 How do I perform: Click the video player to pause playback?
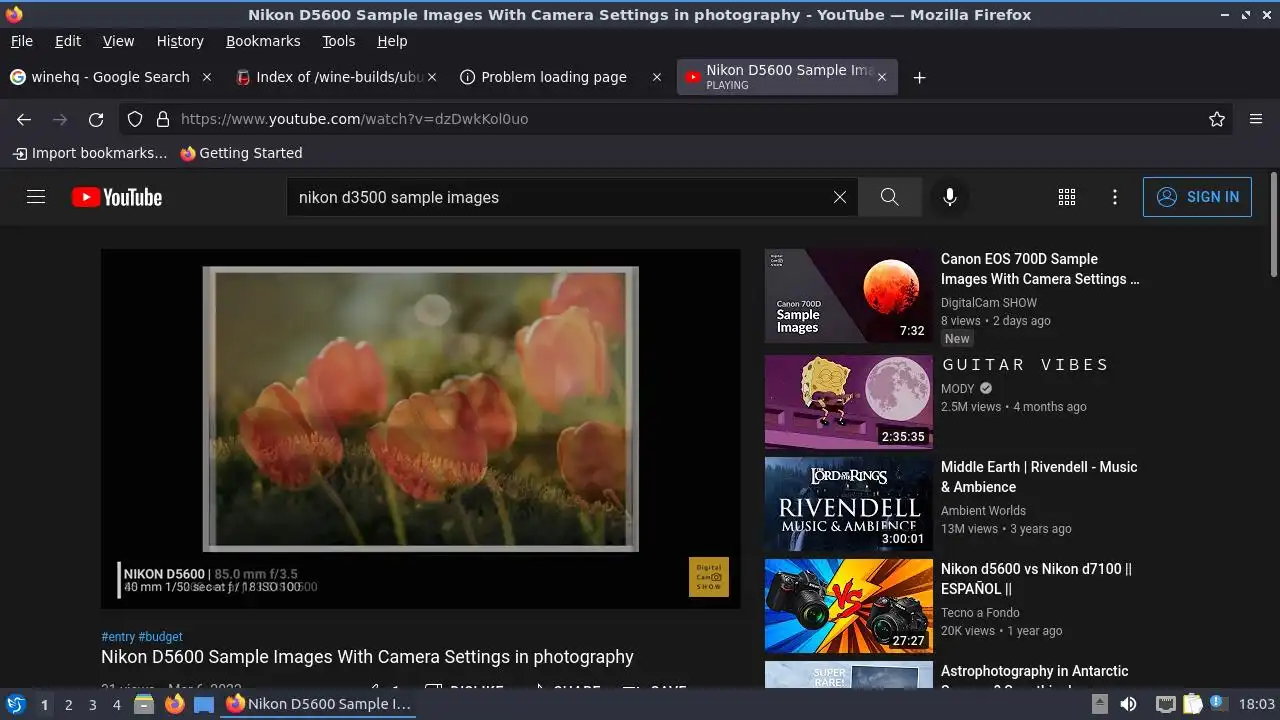tap(420, 428)
